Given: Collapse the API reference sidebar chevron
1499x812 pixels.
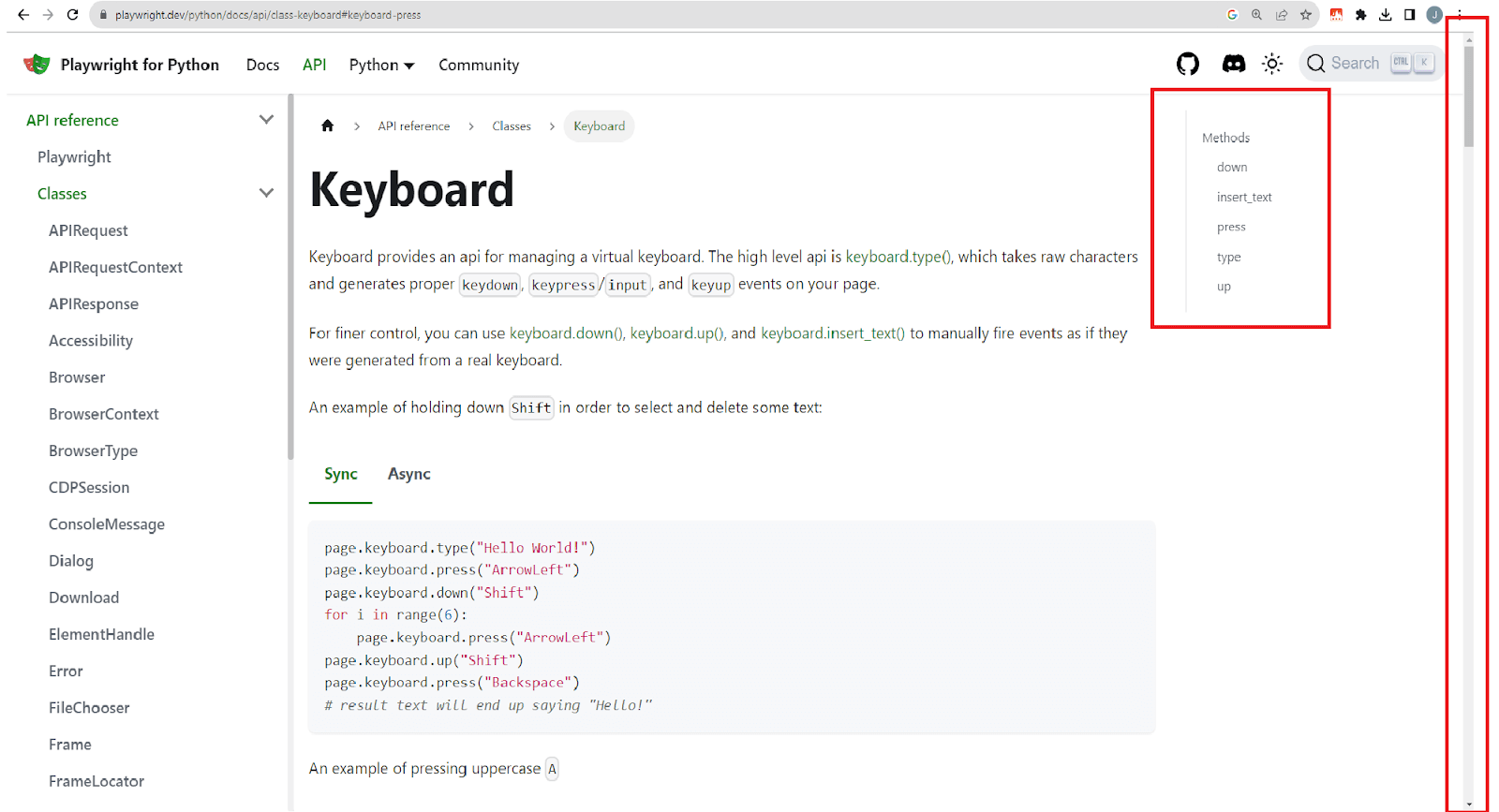Looking at the screenshot, I should [x=266, y=120].
